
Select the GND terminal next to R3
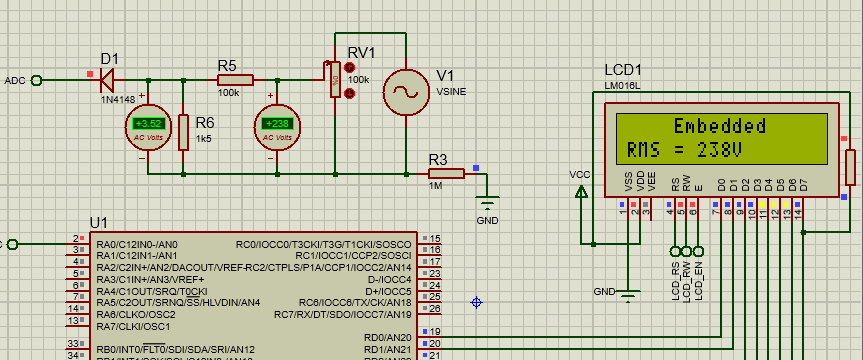487,204
